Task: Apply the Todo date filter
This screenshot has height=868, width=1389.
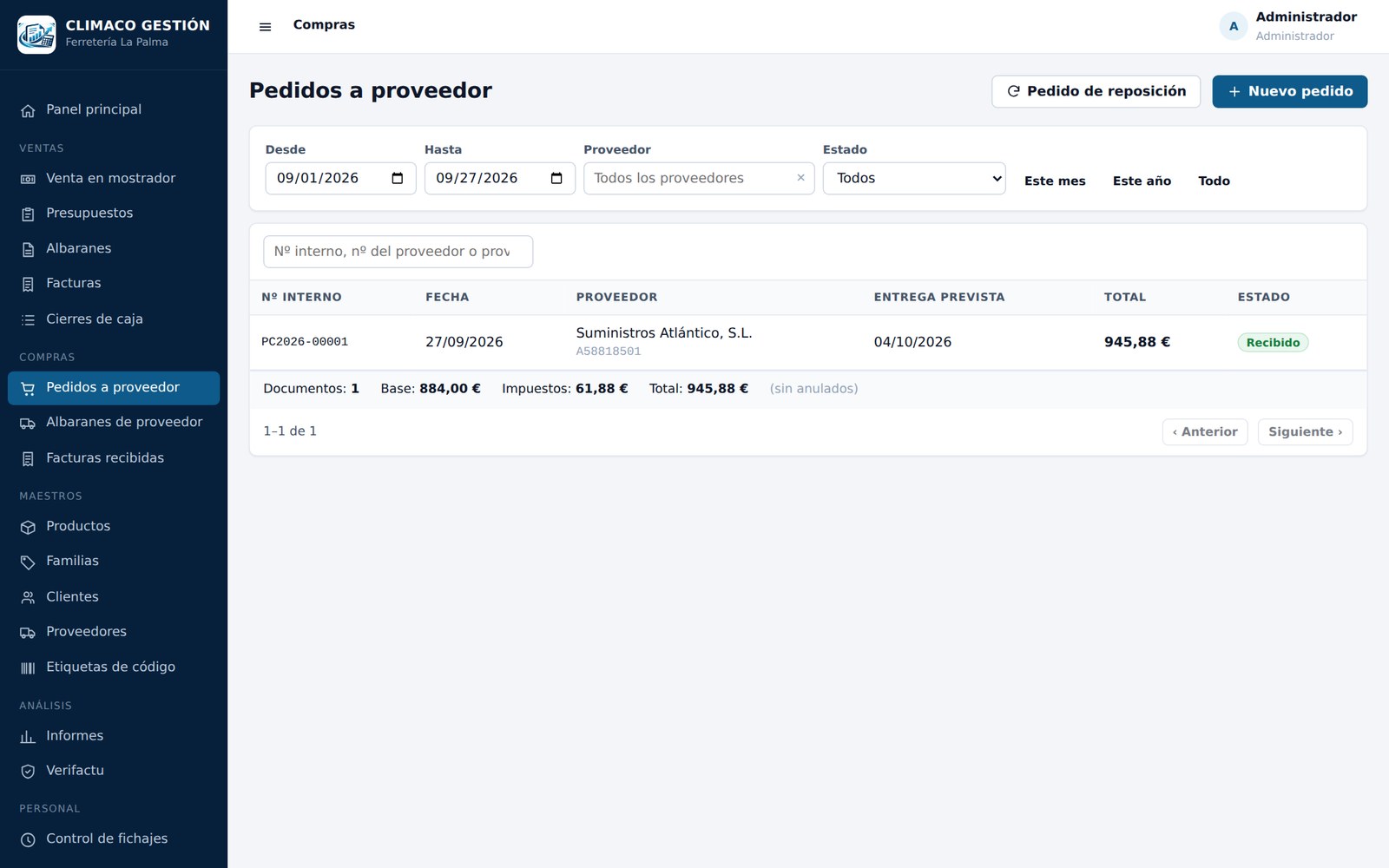Action: (1214, 181)
